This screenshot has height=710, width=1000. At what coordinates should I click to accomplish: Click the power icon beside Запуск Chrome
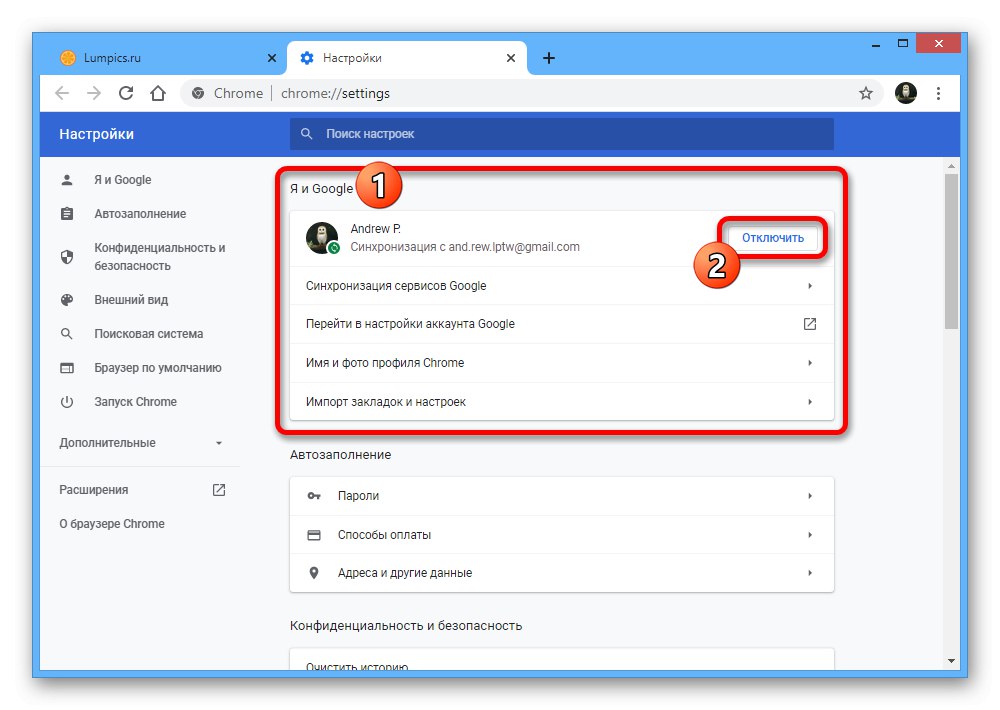(x=67, y=402)
